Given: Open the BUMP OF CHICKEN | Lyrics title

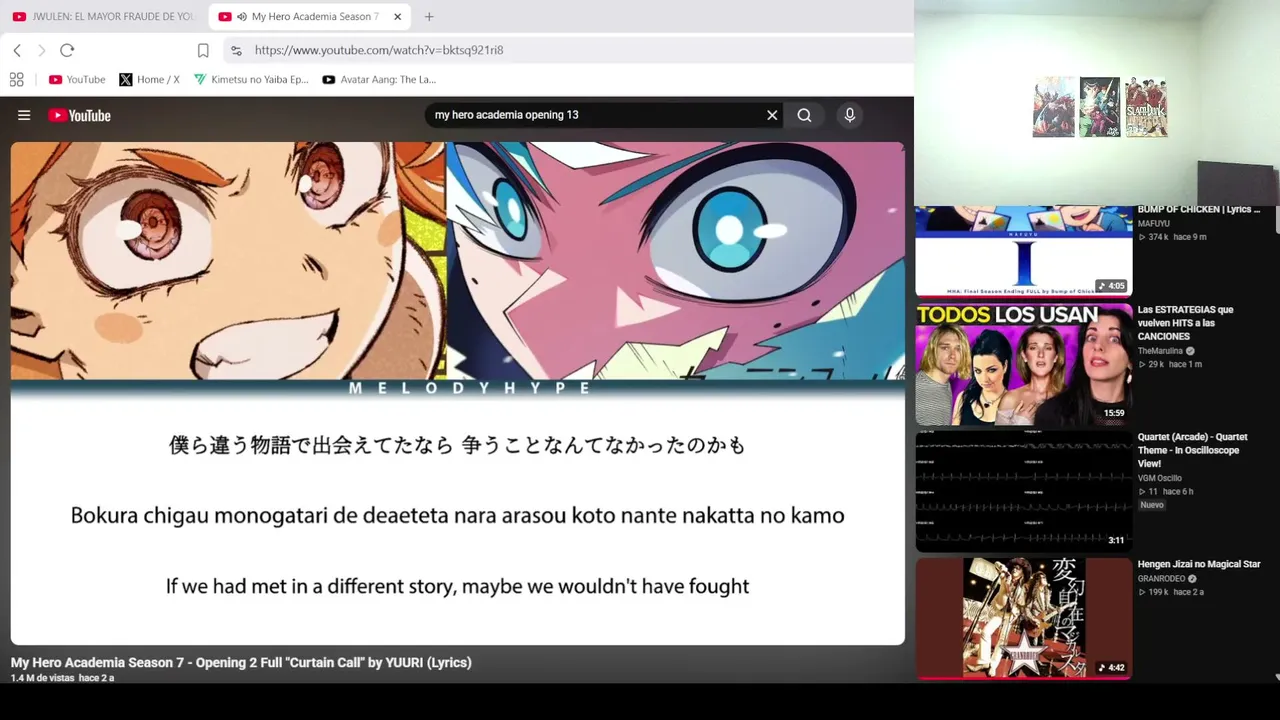Looking at the screenshot, I should (x=1199, y=209).
